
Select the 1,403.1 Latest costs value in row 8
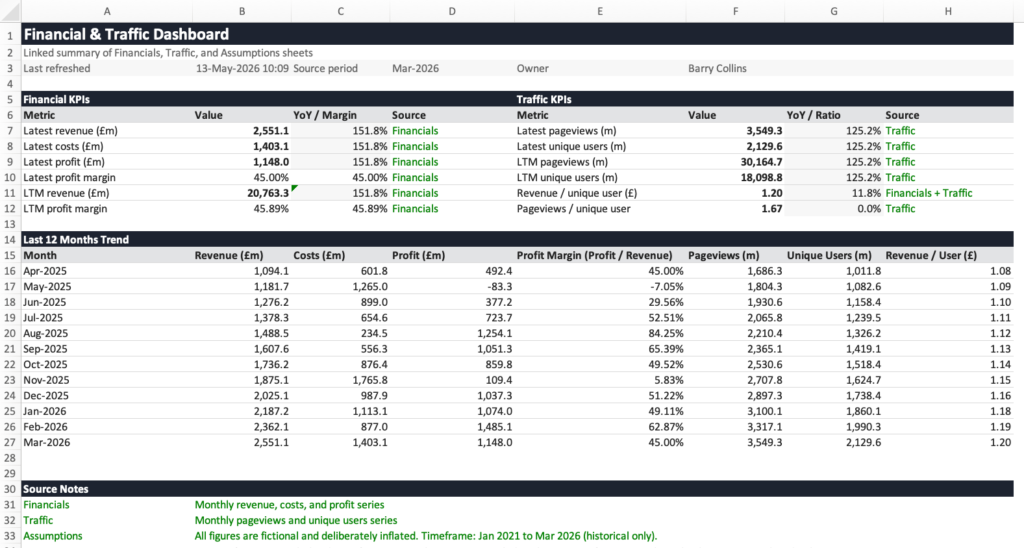point(271,146)
